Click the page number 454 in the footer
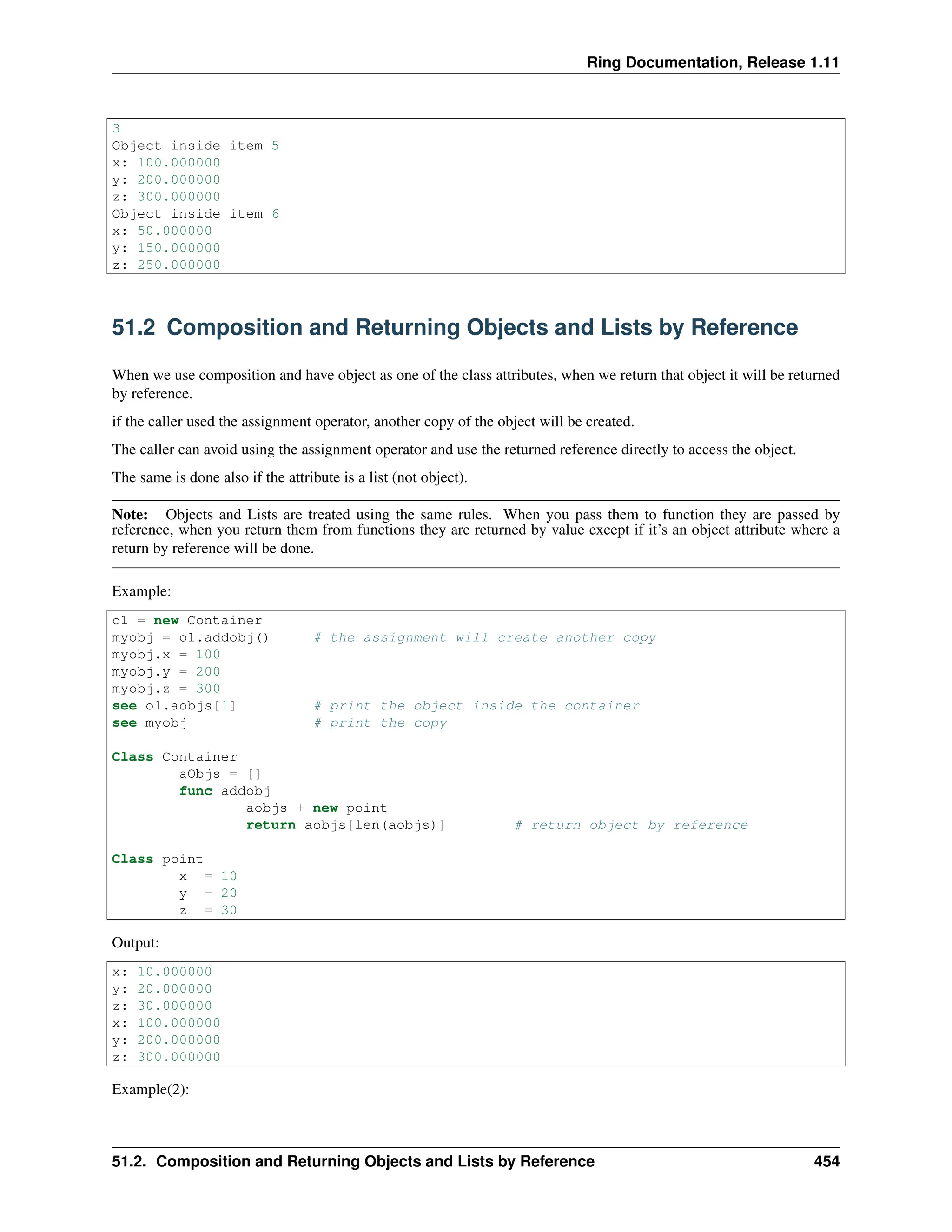 826,1161
